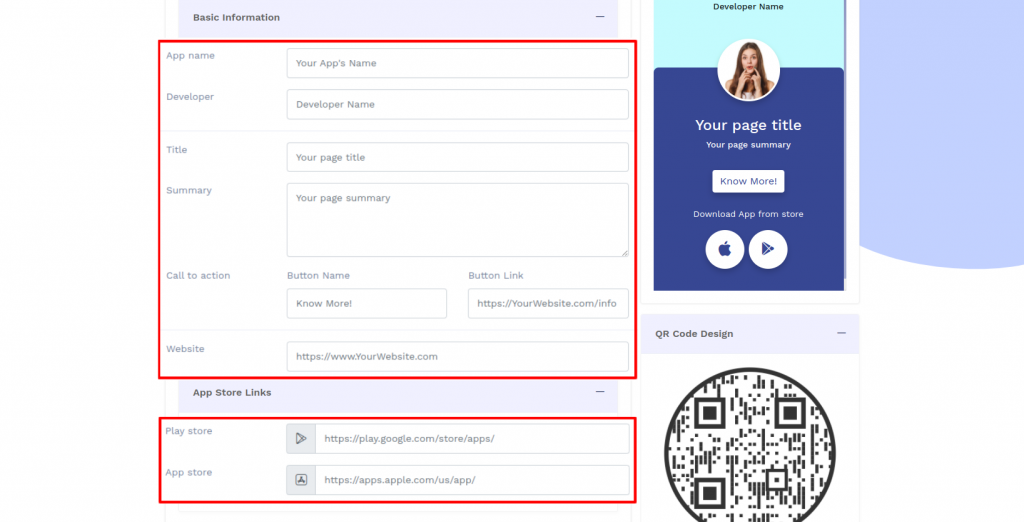
Task: Click the Play store URL field
Action: (472, 439)
